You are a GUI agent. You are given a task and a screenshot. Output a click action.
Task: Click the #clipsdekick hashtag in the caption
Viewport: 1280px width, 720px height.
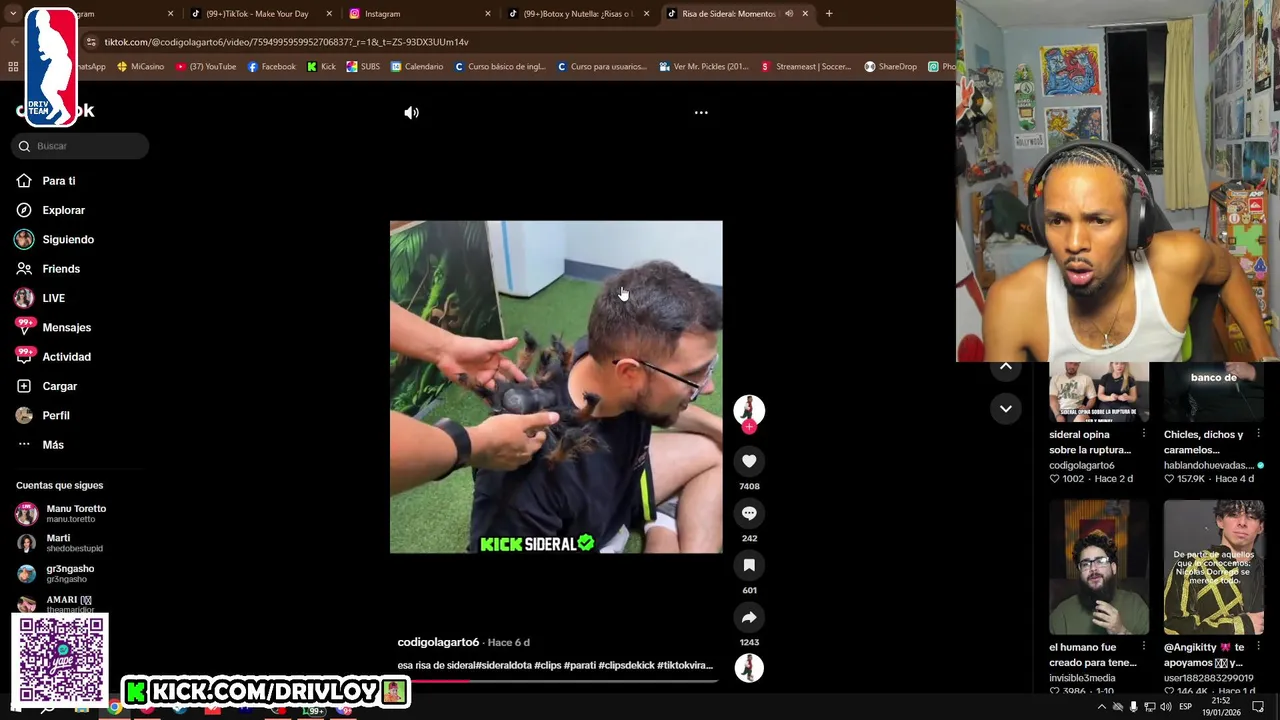[626, 665]
